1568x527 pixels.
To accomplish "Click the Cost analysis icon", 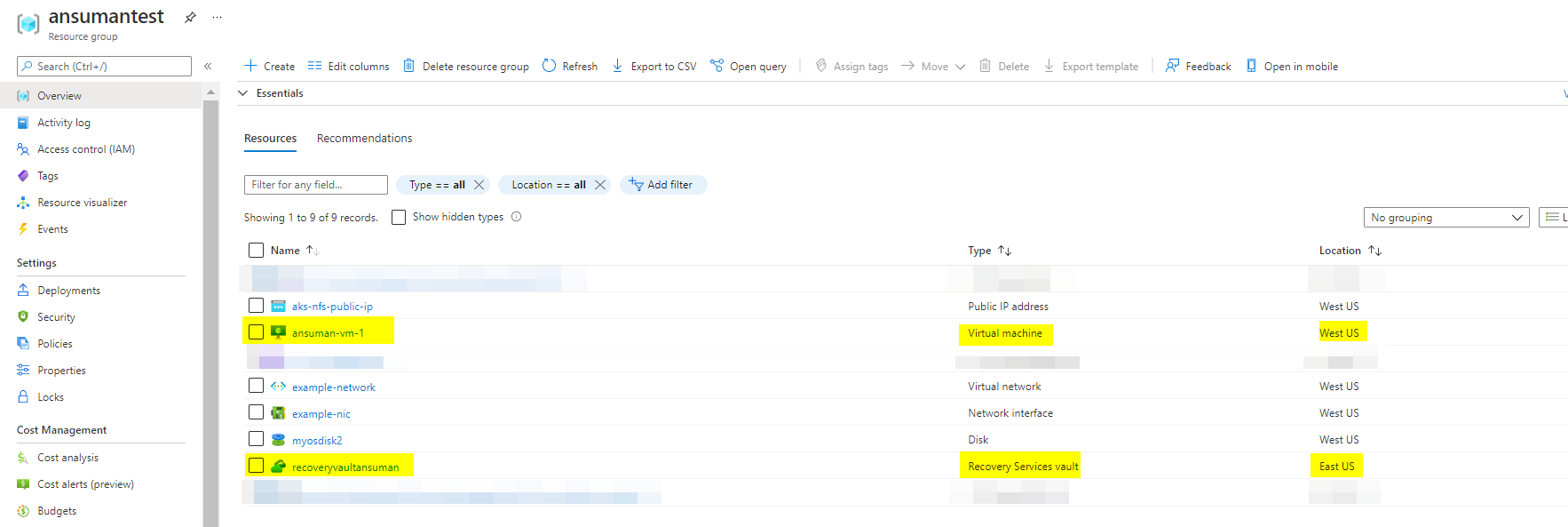I will pyautogui.click(x=23, y=458).
